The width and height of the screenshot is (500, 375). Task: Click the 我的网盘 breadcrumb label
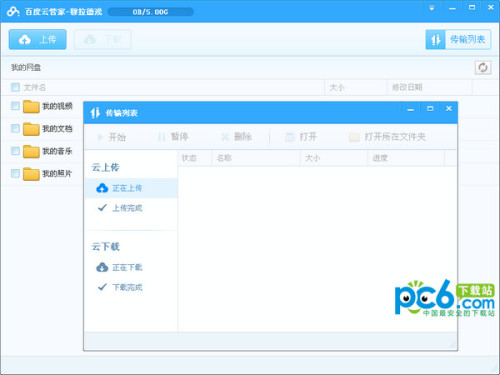click(26, 68)
